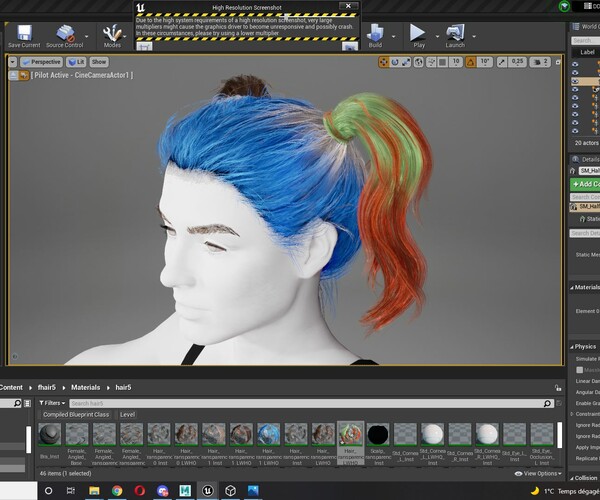Image resolution: width=600 pixels, height=500 pixels.
Task: Toggle the Compiled Blueprint Class filter
Action: [76, 415]
